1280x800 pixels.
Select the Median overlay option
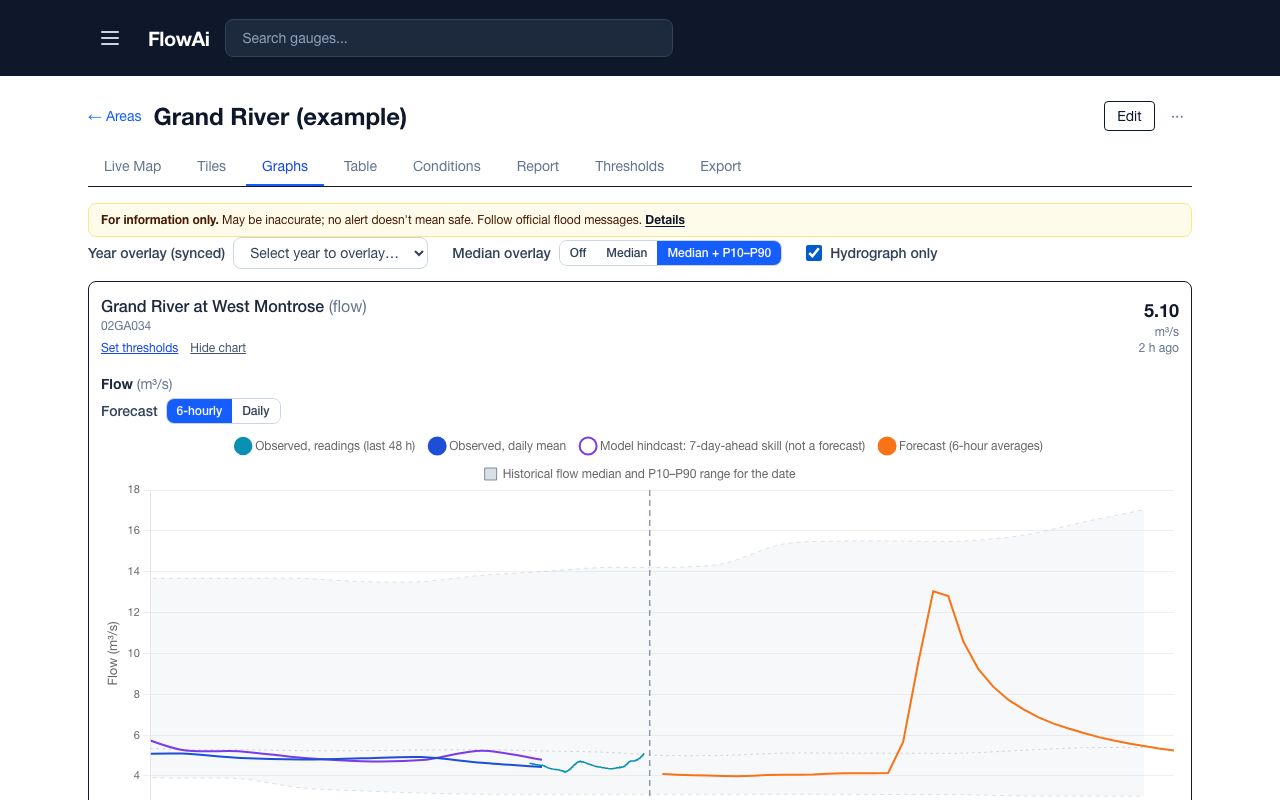[626, 253]
